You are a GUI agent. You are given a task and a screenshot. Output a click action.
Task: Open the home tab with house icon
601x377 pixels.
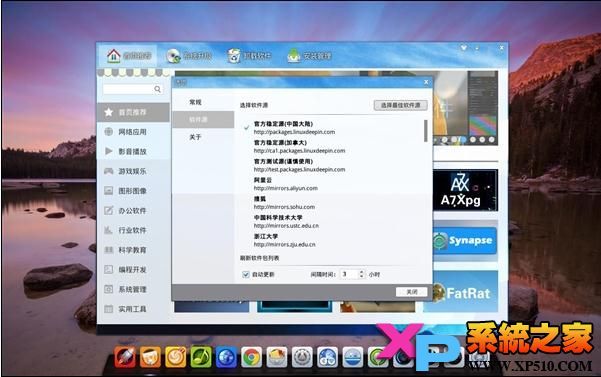[x=129, y=56]
